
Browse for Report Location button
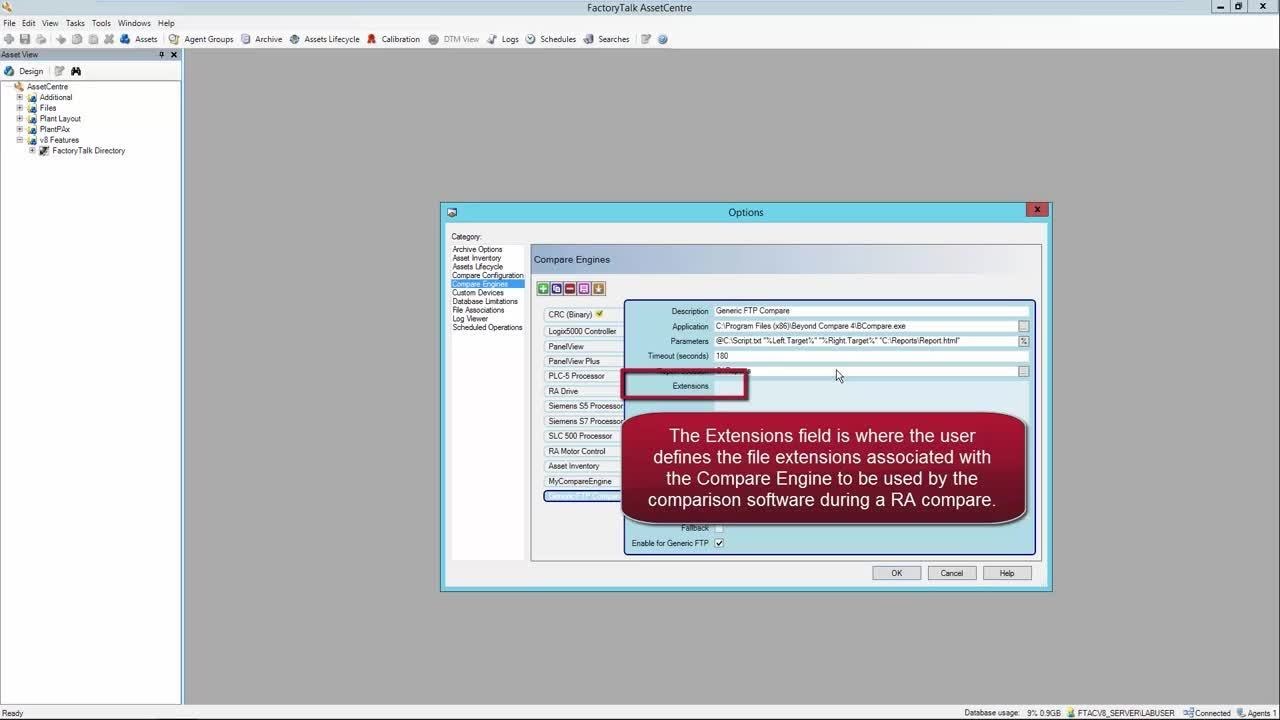point(1023,371)
